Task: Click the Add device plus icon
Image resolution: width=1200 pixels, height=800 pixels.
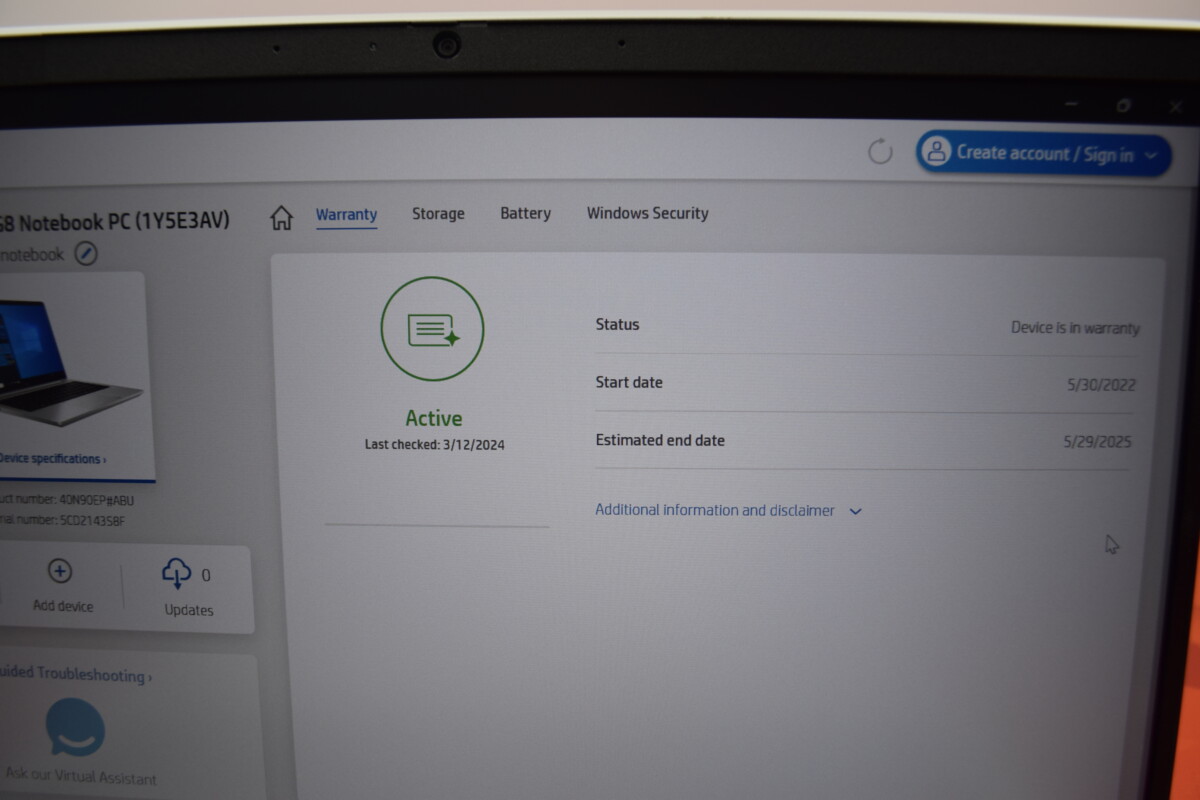Action: (60, 571)
